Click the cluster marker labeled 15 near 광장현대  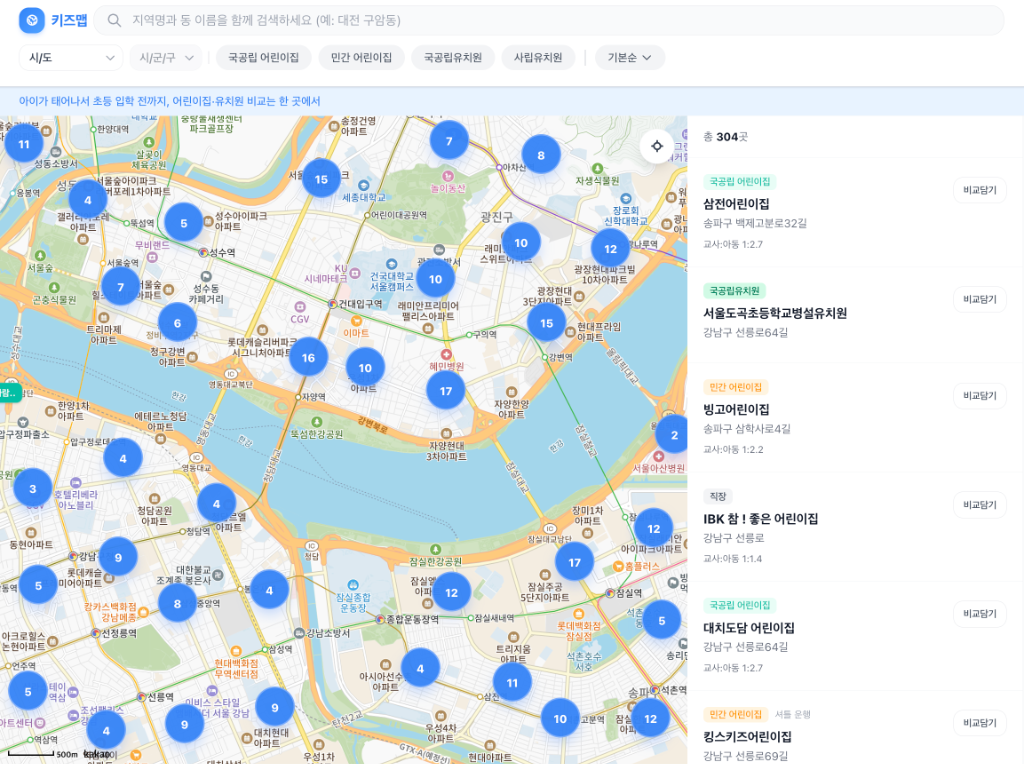546,323
